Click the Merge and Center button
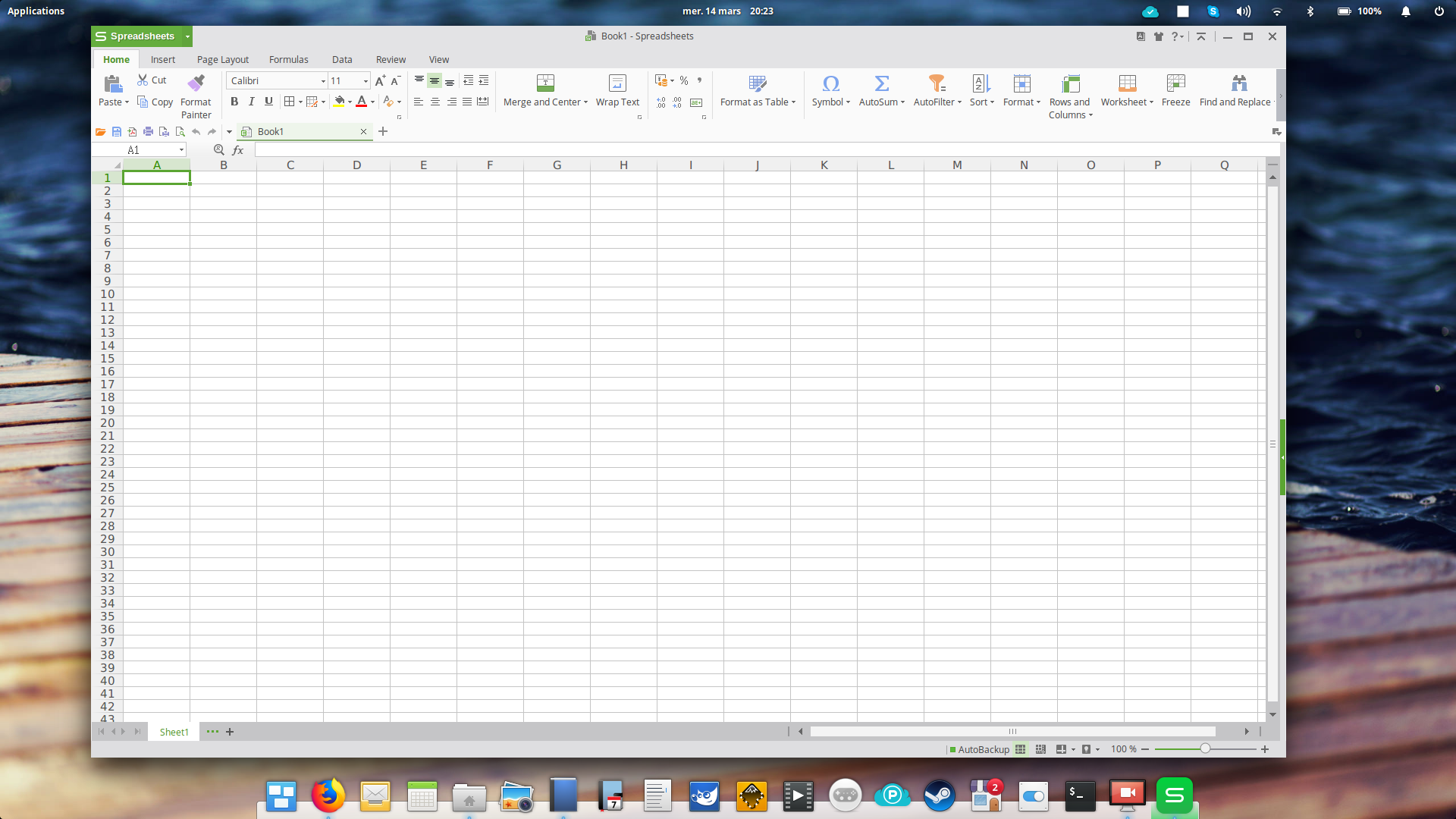This screenshot has height=819, width=1456. tap(545, 83)
